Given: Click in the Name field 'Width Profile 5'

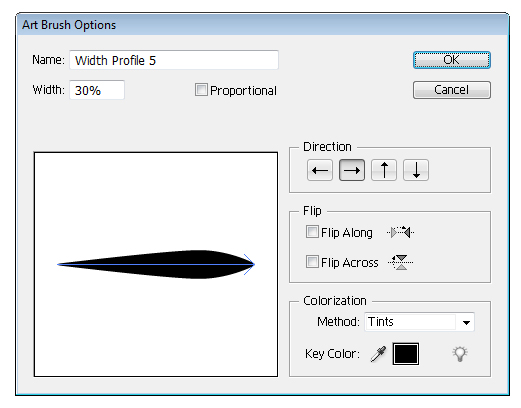Looking at the screenshot, I should (x=174, y=60).
